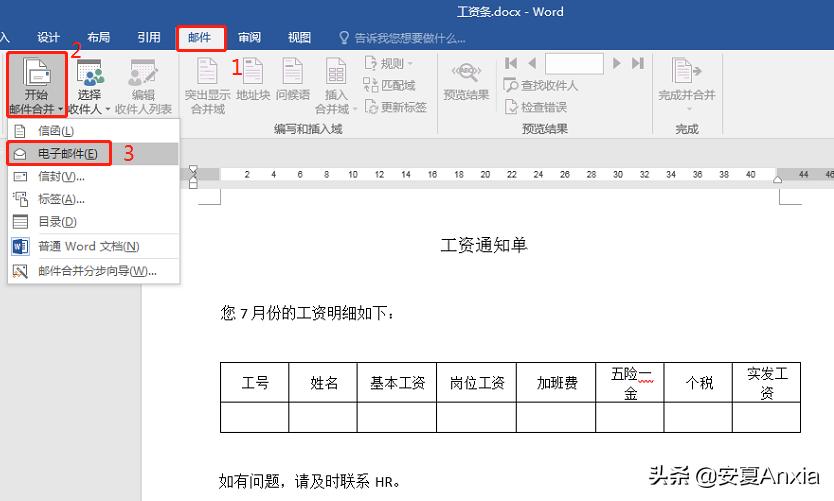Click 更新标签 (Update Labels)
Screen dimensions: 834x501
click(396, 107)
